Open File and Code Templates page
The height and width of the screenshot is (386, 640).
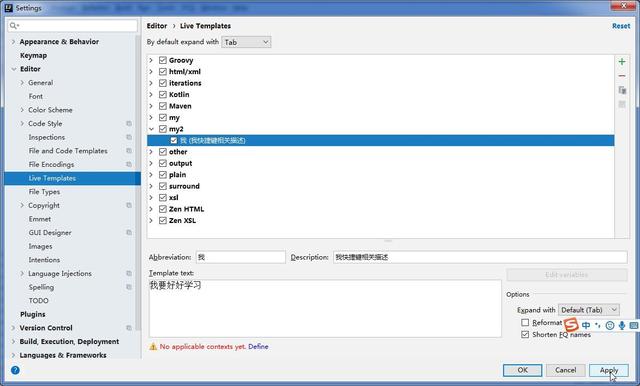(x=68, y=151)
